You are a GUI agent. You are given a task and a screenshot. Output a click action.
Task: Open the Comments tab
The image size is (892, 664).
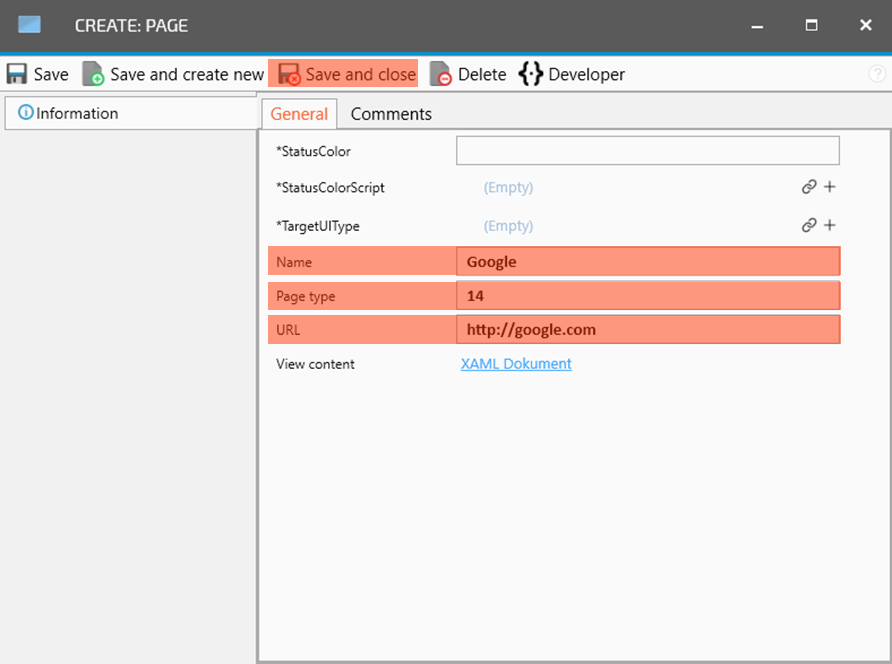pyautogui.click(x=391, y=114)
